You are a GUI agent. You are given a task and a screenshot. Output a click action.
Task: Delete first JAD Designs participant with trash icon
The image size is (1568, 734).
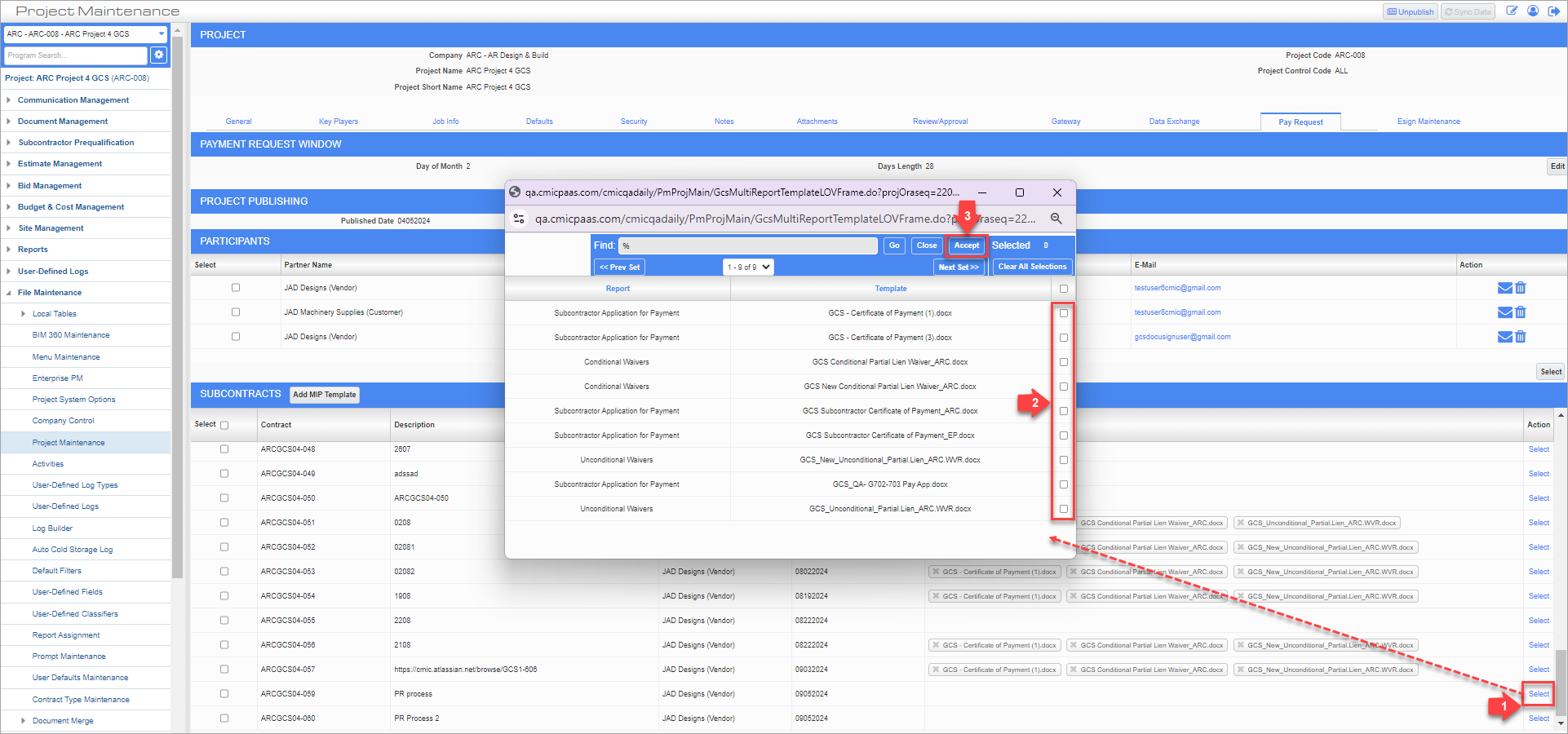(1521, 288)
